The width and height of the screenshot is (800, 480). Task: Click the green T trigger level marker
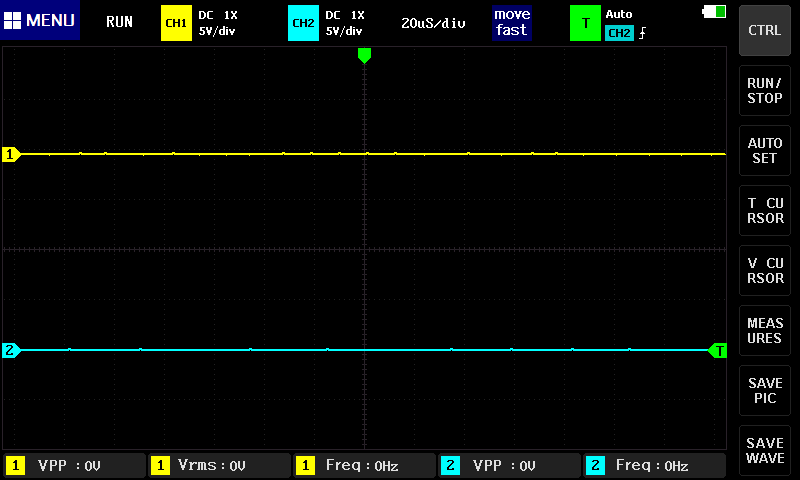coord(718,350)
